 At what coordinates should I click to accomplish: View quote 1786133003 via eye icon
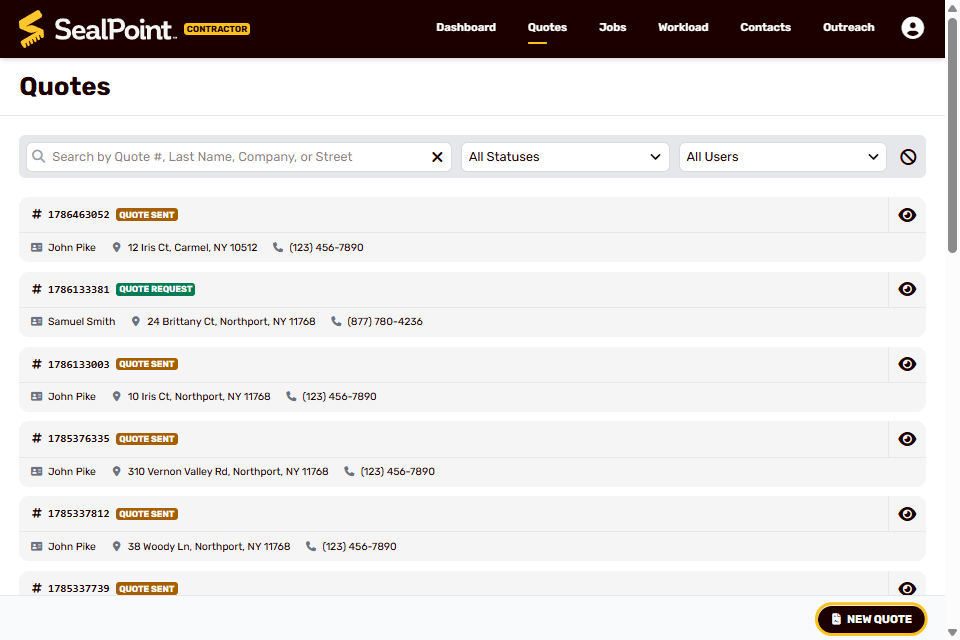pos(907,364)
